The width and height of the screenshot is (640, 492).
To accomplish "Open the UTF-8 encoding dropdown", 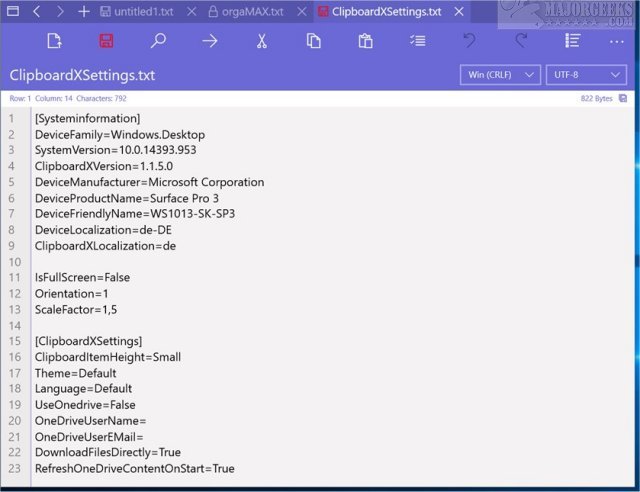I will (586, 75).
